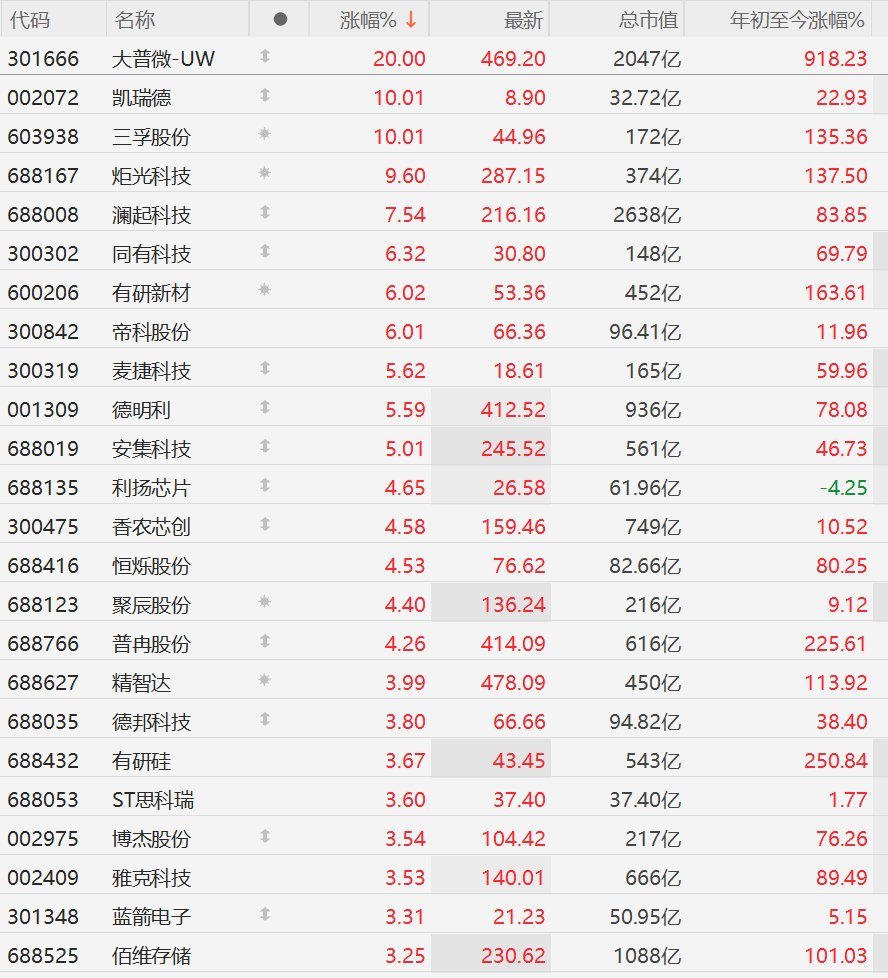This screenshot has height=978, width=888.
Task: Click 佰维存储 latest price 230.62
Action: pos(513,956)
